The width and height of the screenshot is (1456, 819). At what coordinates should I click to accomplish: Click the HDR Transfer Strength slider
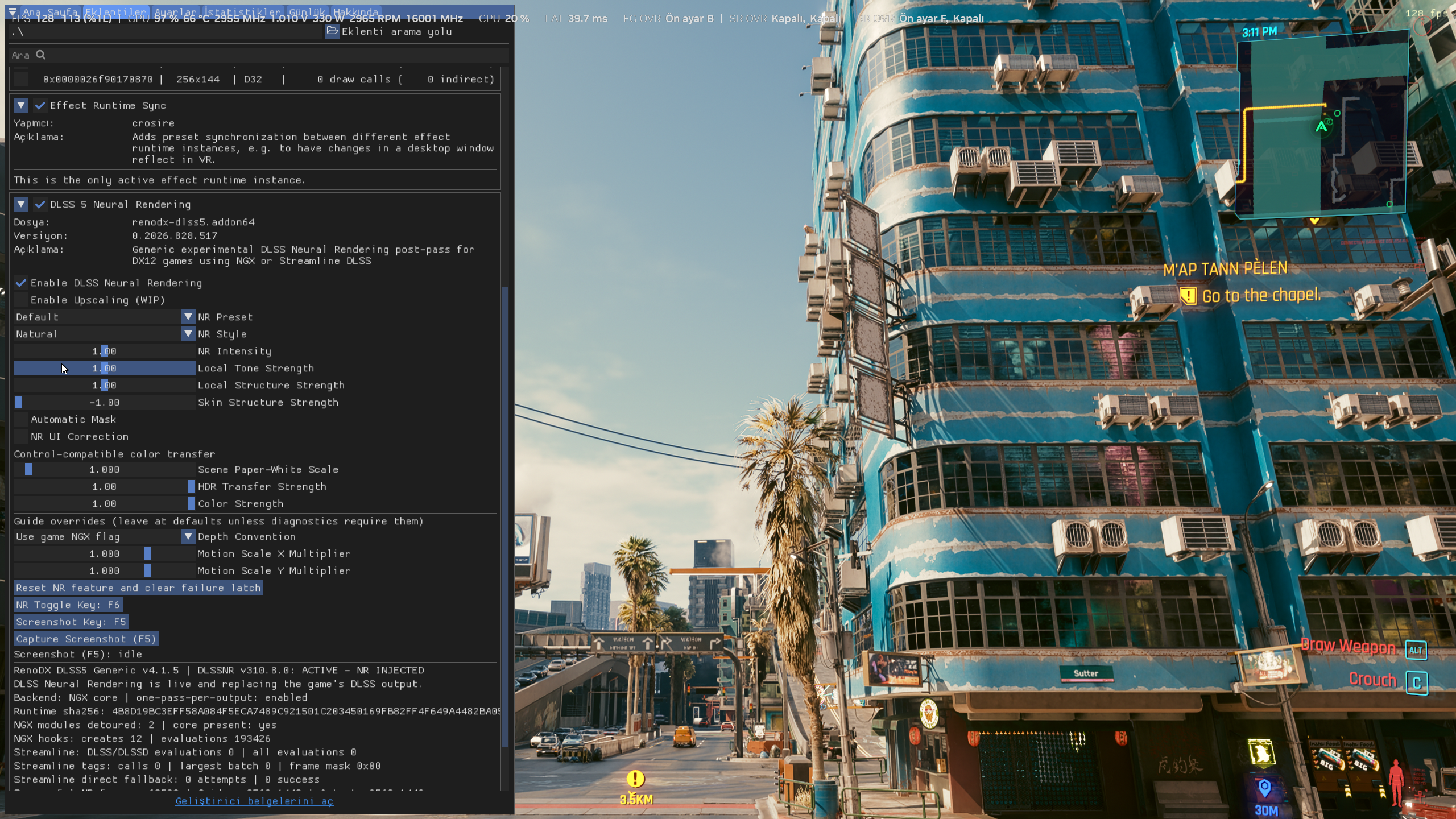105,486
